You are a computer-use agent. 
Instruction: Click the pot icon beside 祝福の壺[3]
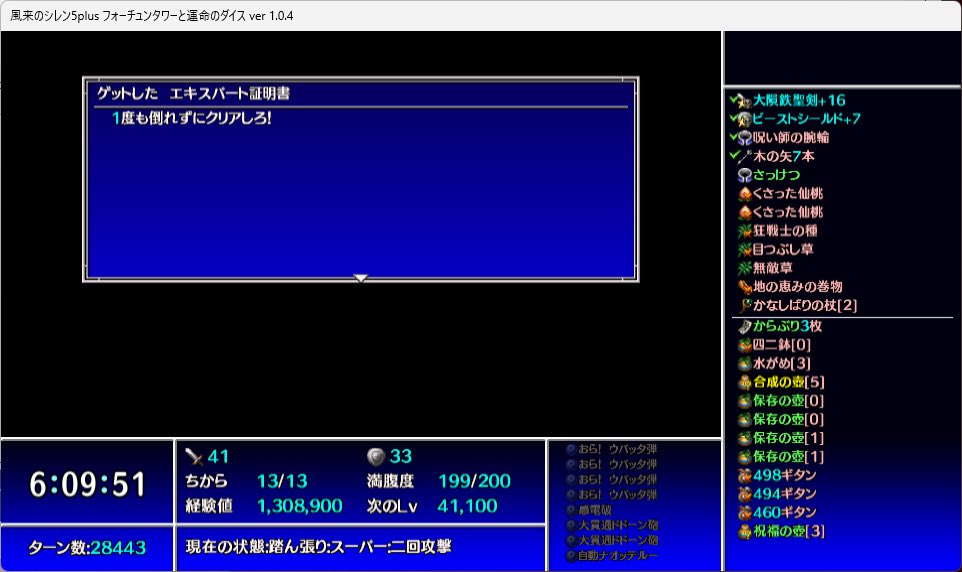[x=744, y=531]
